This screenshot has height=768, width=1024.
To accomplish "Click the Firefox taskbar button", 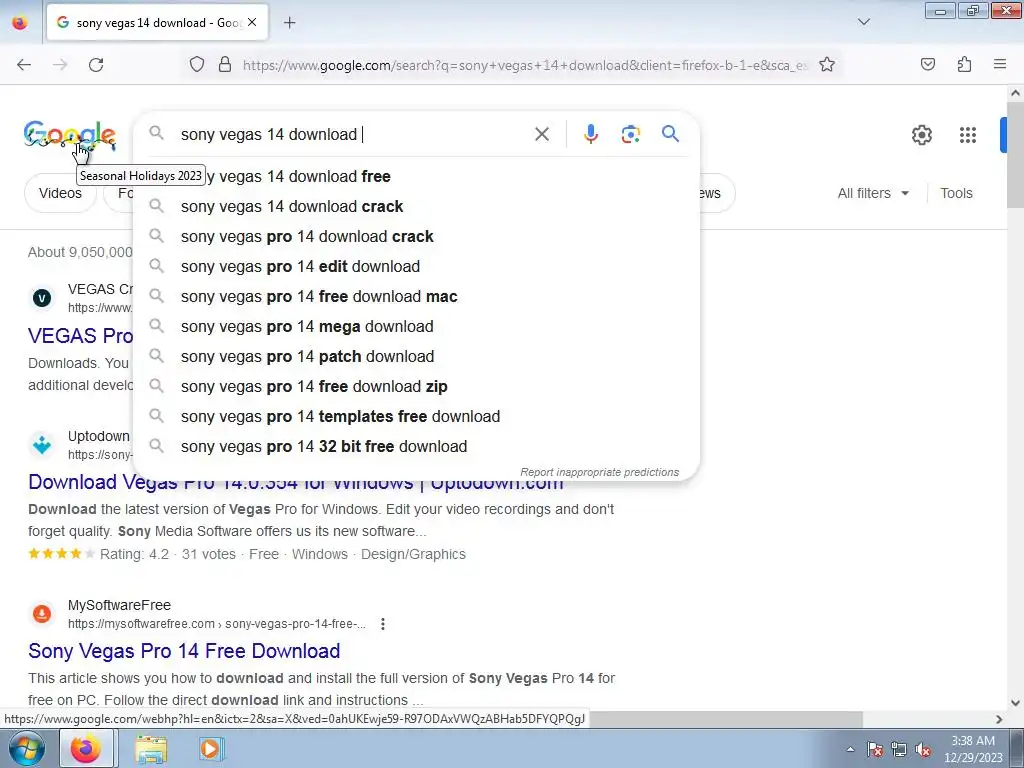I will tap(87, 748).
